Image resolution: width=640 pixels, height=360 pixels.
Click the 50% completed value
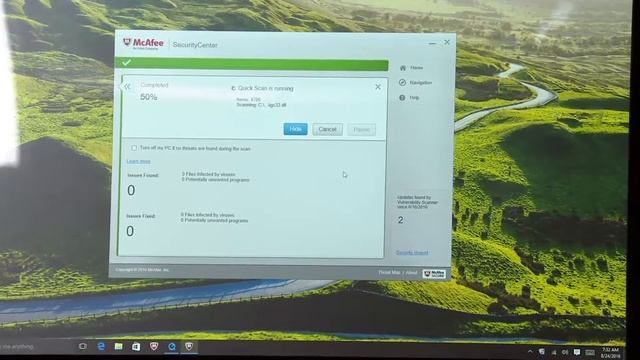pyautogui.click(x=149, y=97)
